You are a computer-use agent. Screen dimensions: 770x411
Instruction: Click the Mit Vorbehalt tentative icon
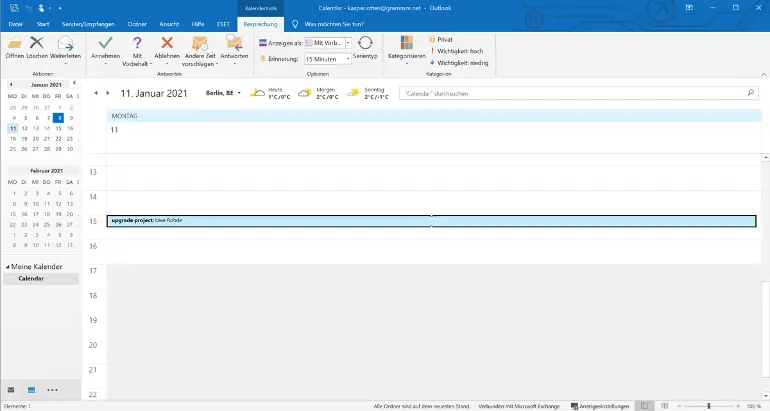tap(137, 44)
